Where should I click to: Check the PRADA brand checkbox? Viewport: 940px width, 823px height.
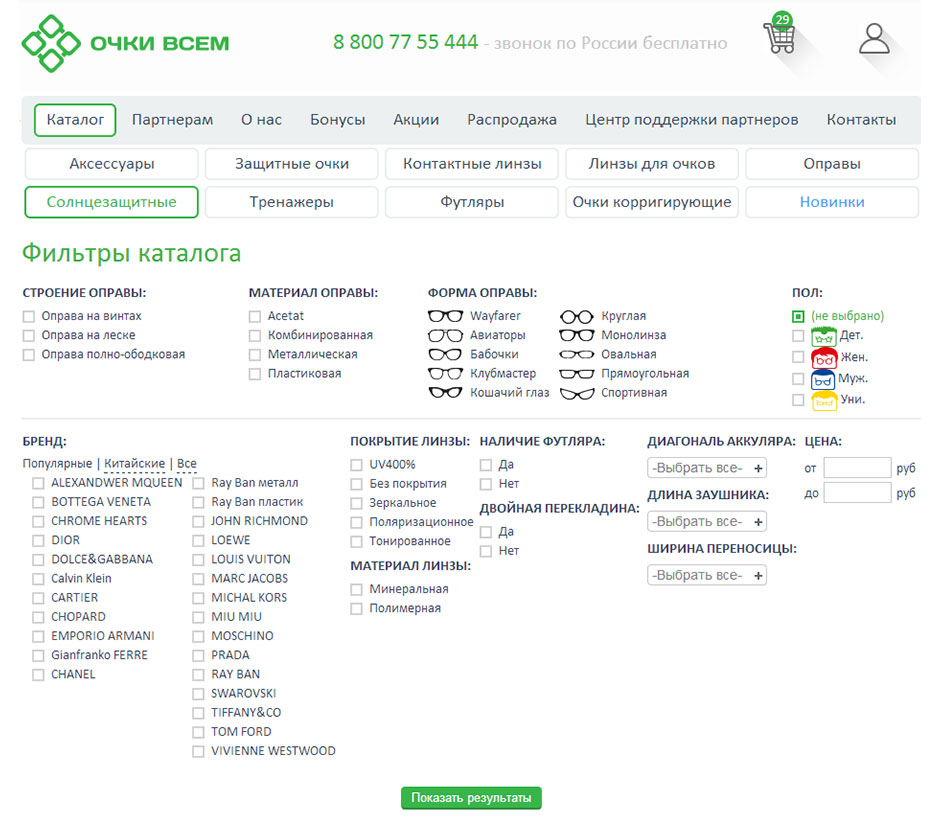198,656
